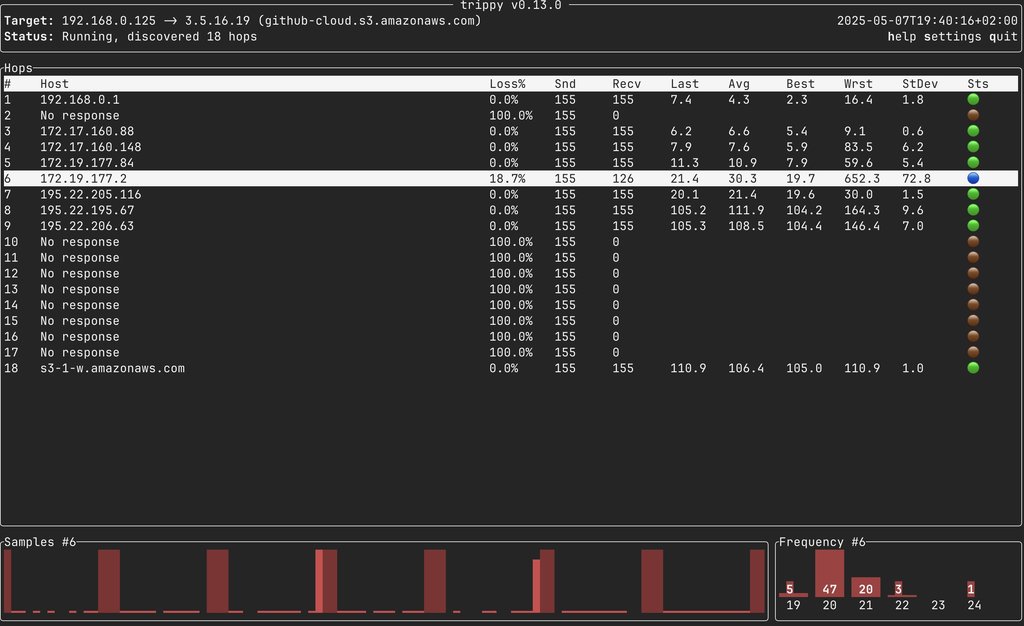
Task: Click the brown status dot for hop 10
Action: (973, 242)
